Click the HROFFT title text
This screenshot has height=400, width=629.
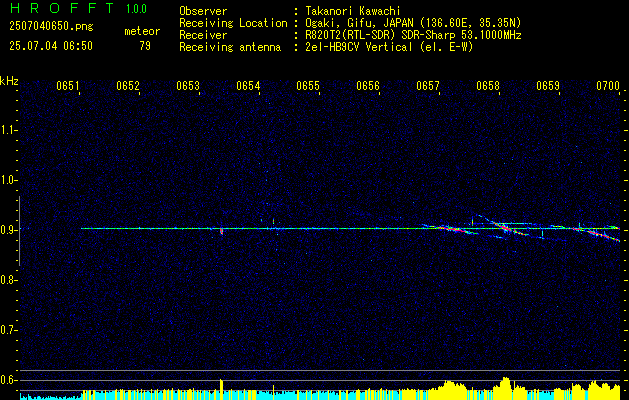(62, 8)
